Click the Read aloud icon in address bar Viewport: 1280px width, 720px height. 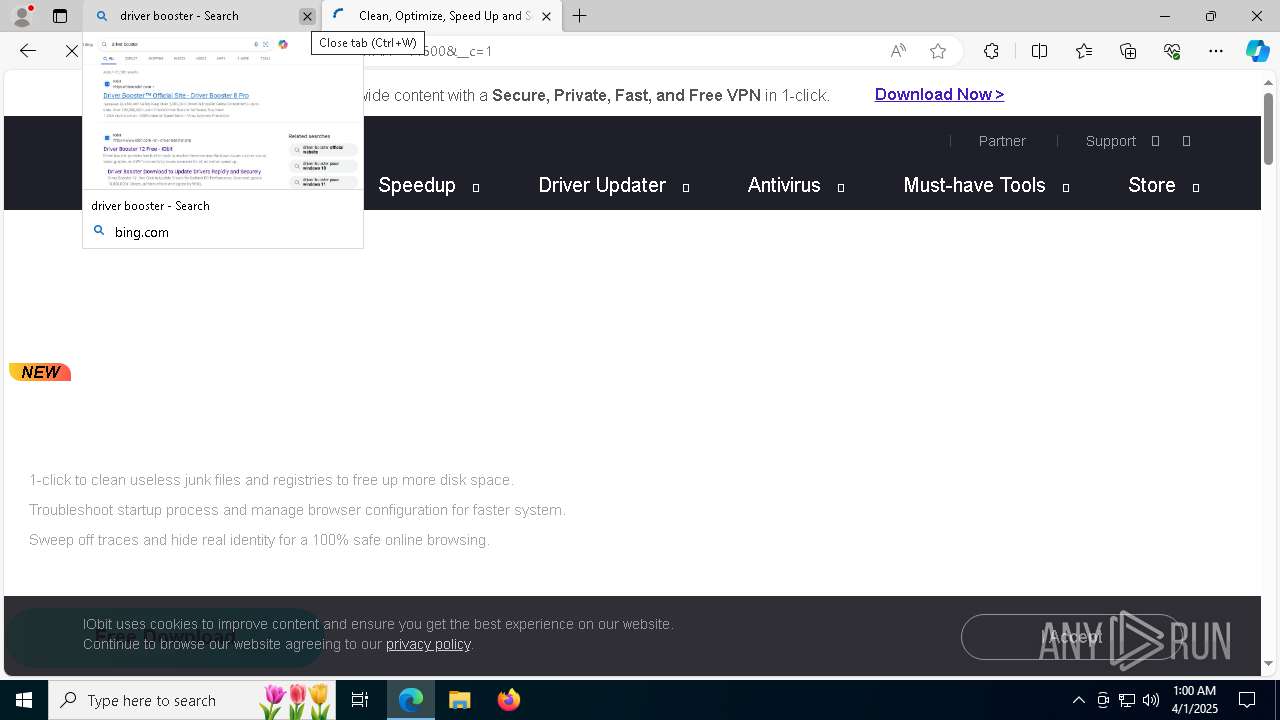tap(898, 51)
